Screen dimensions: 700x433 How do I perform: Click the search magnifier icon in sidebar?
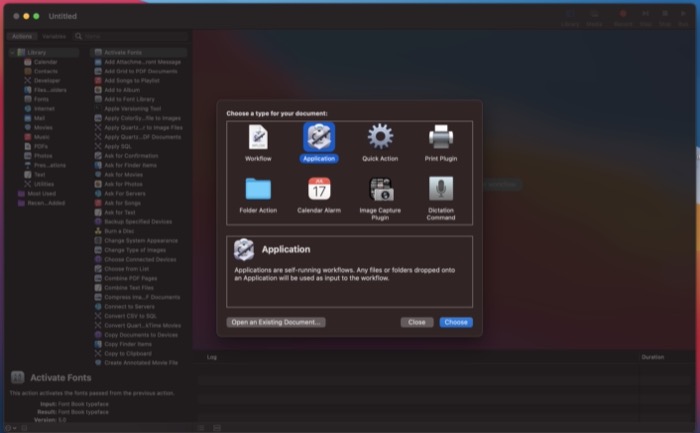[79, 36]
